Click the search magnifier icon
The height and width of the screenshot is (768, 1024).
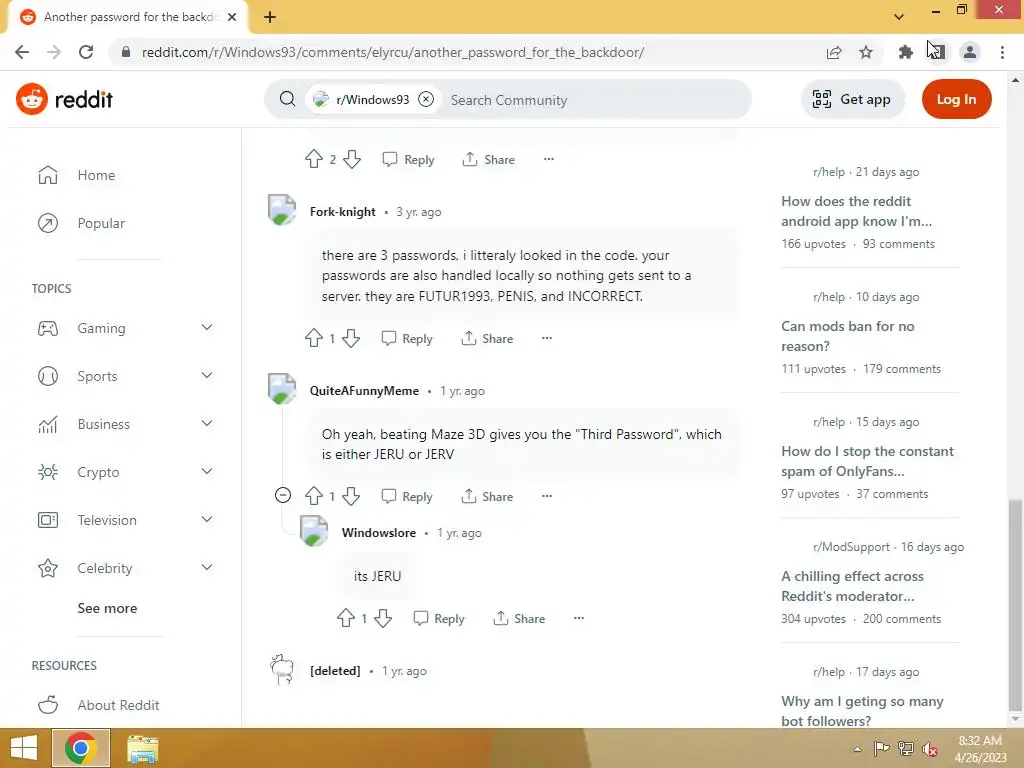287,99
